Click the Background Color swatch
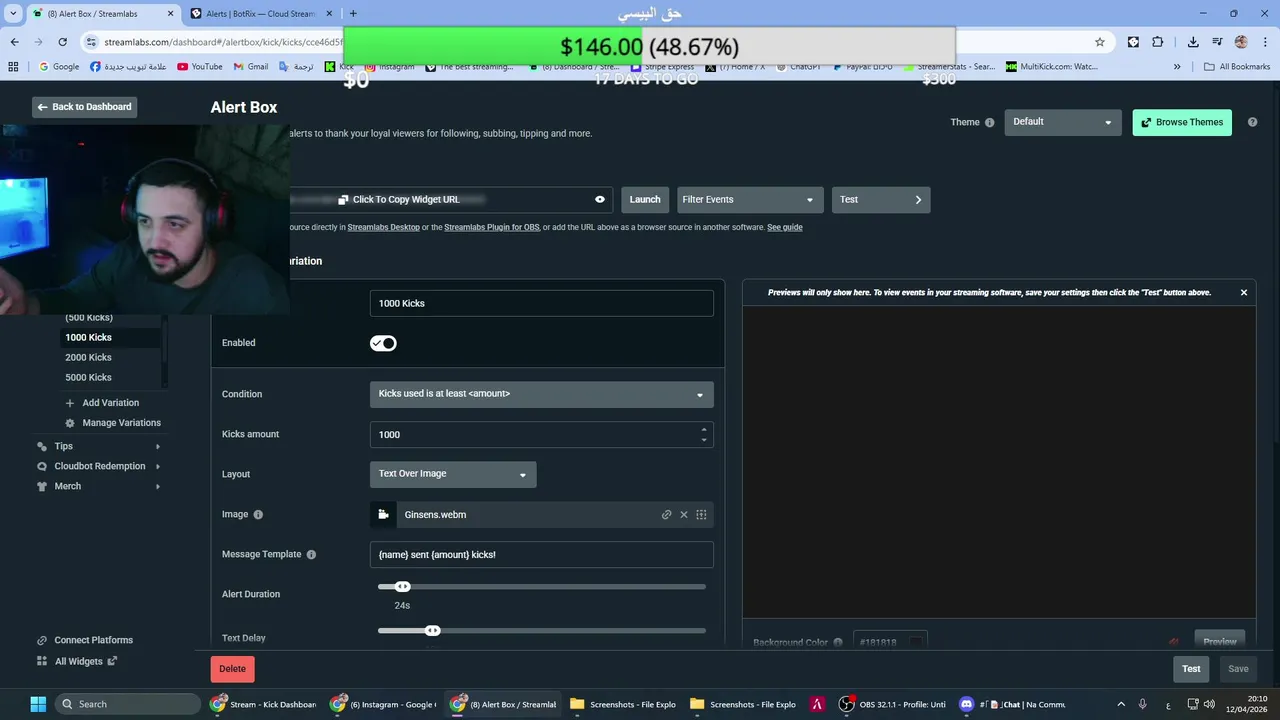This screenshot has width=1280, height=720. click(915, 642)
